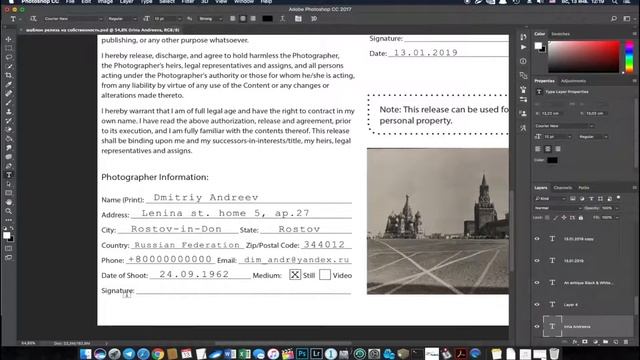The height and width of the screenshot is (360, 640).
Task: Open the Layer menu
Action: (126, 2)
